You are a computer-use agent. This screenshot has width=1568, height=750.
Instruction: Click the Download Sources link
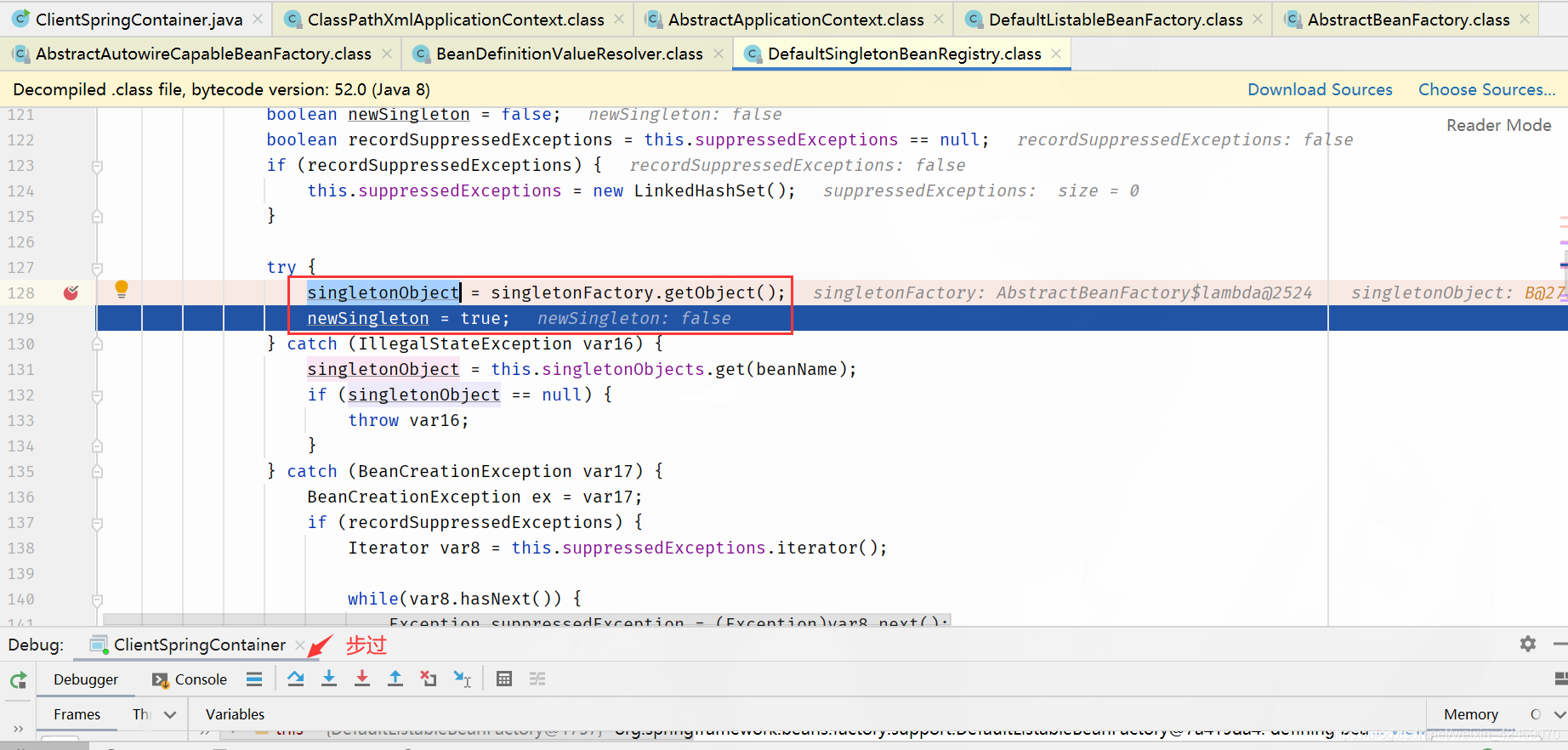pos(1320,89)
